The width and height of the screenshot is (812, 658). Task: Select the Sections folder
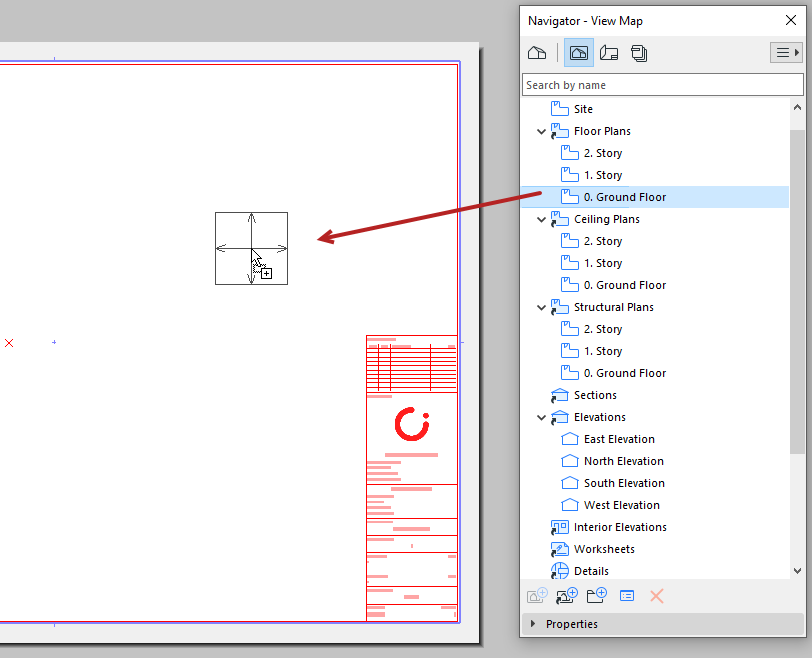[x=595, y=396]
